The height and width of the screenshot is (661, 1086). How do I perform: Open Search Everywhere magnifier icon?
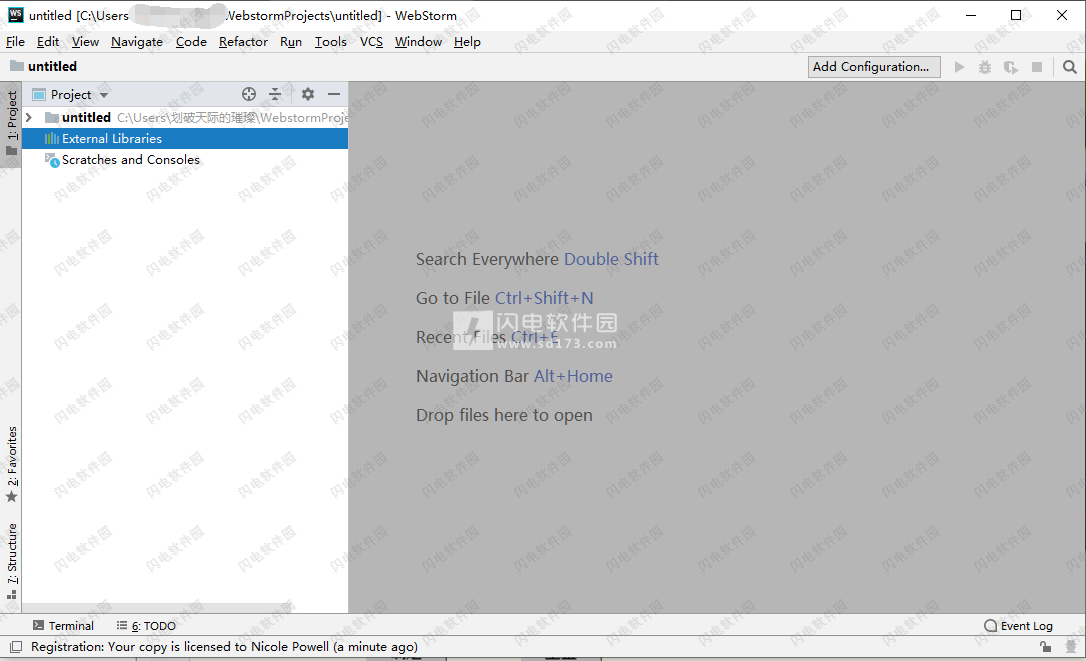[x=1070, y=67]
